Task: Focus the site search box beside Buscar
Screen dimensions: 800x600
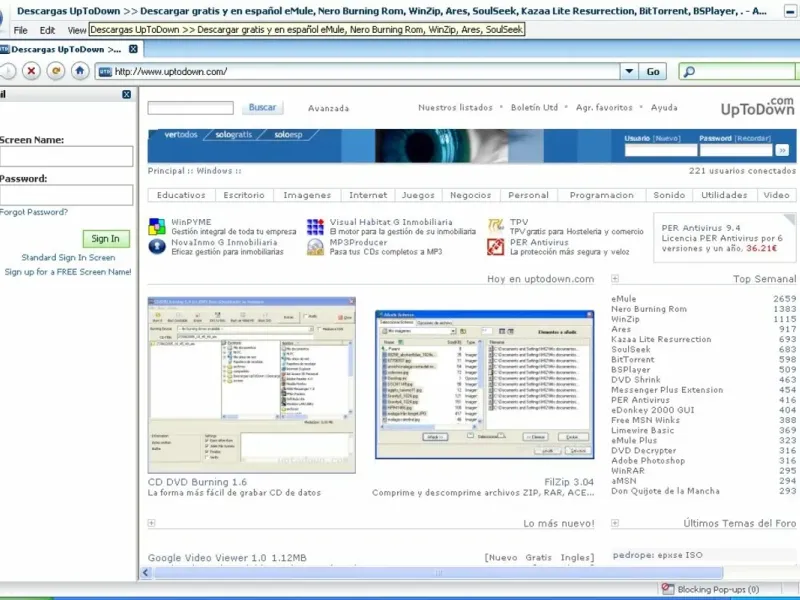Action: point(190,108)
